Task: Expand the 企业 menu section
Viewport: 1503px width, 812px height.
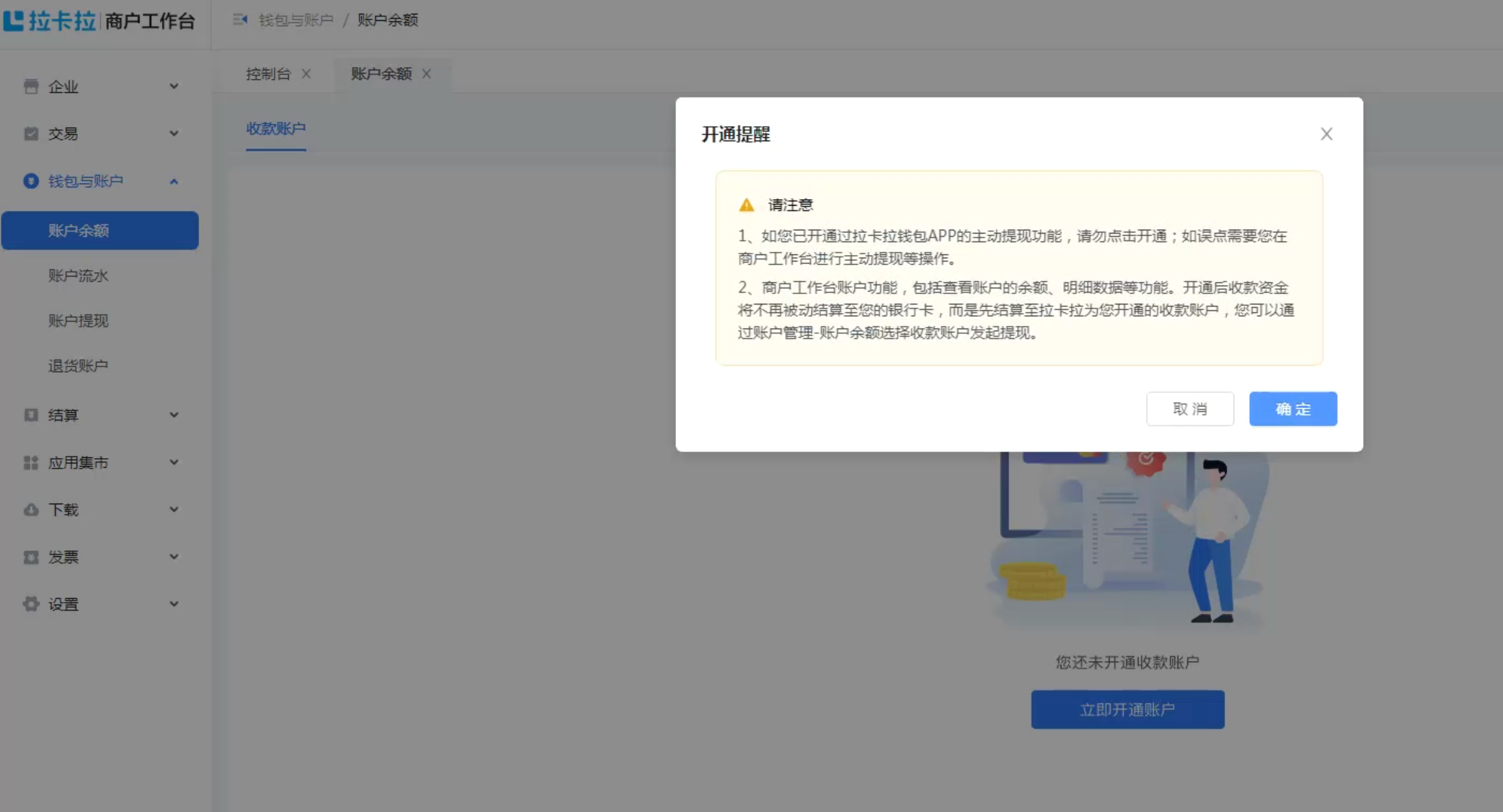Action: coord(173,86)
